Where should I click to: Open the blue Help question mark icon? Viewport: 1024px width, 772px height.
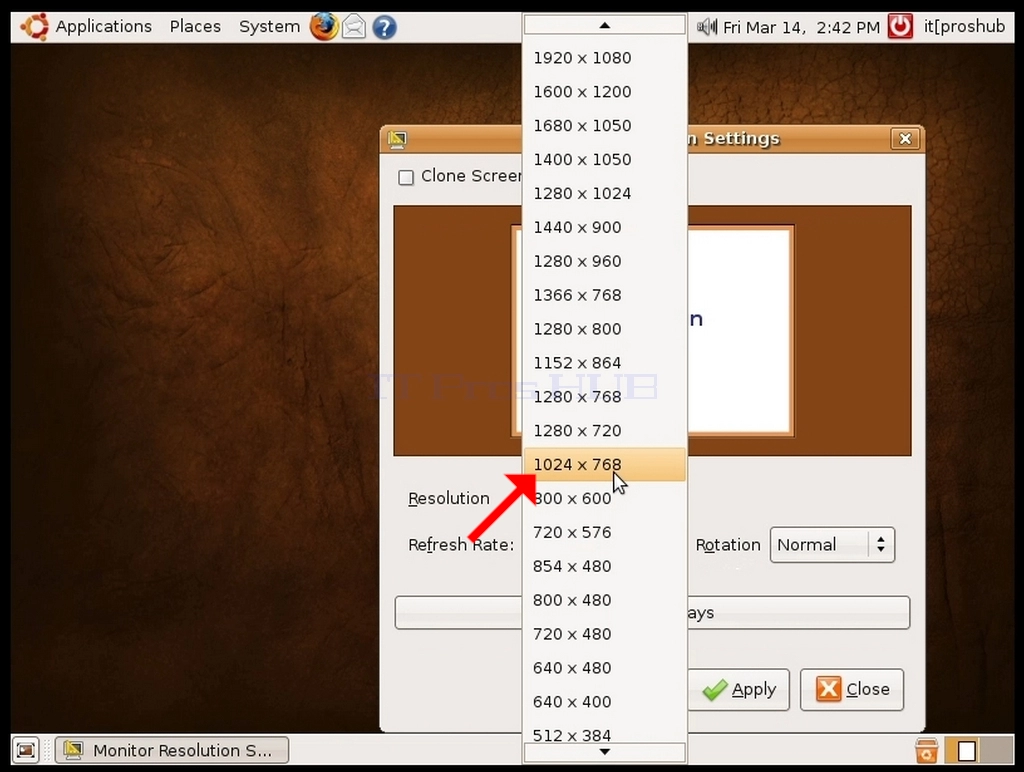[x=384, y=27]
